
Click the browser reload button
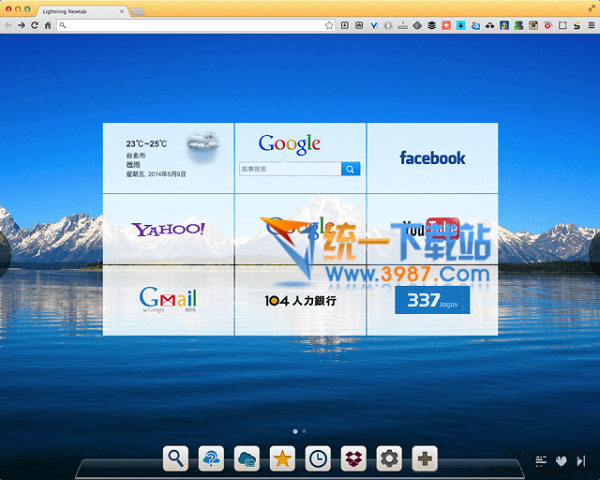pyautogui.click(x=35, y=24)
